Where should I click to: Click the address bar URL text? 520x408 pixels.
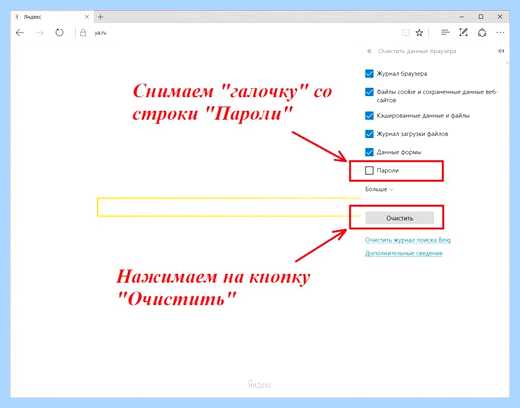pos(100,33)
